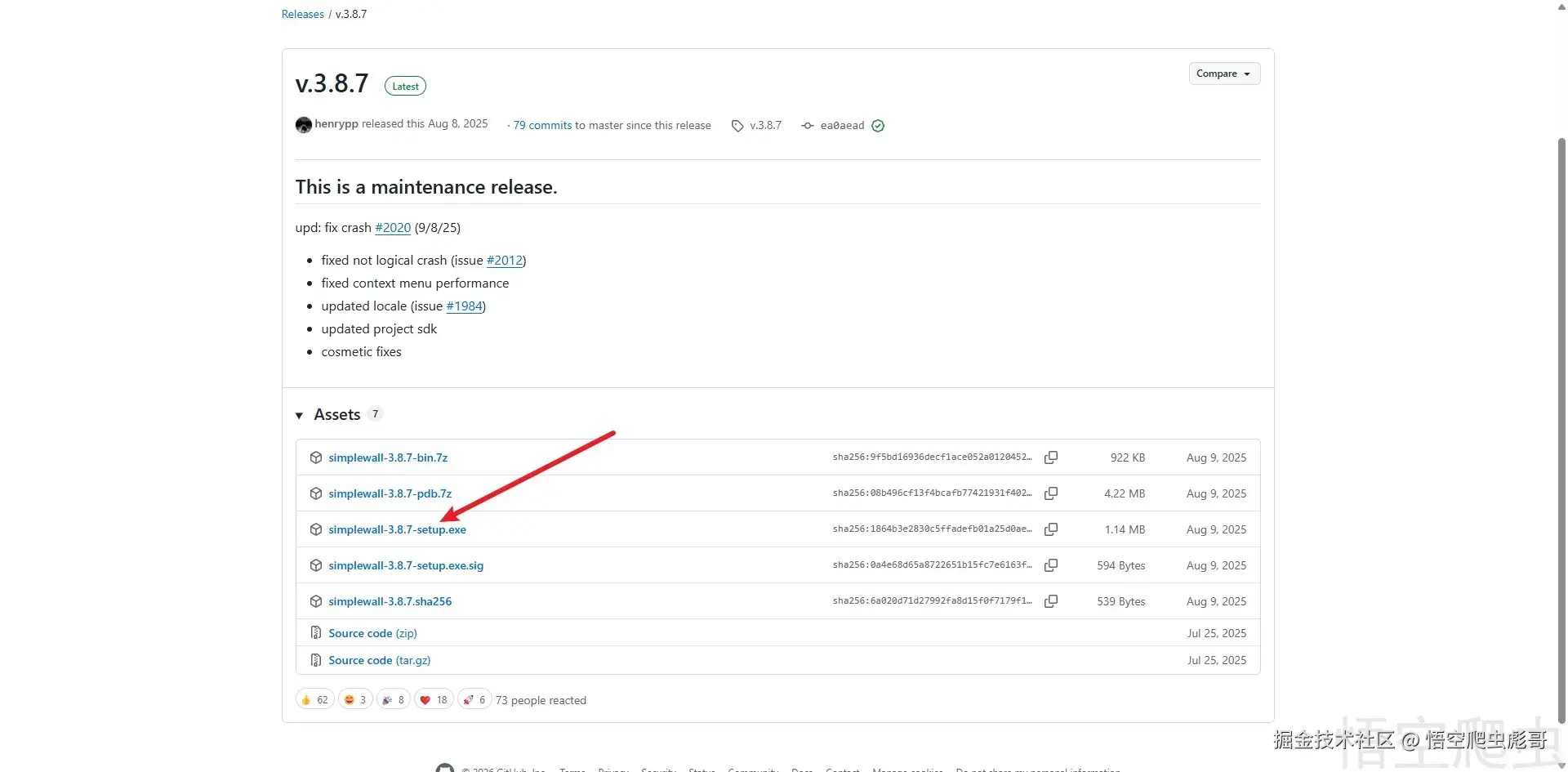The image size is (1568, 772).
Task: React with the smiling face emoji (3)
Action: pyautogui.click(x=355, y=700)
